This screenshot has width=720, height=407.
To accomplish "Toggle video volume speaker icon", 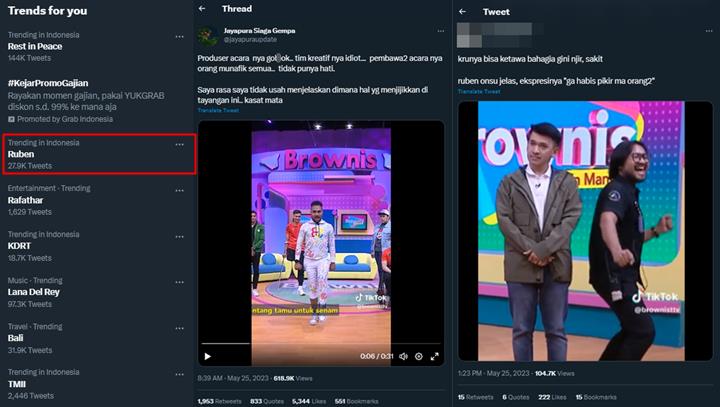I will (x=403, y=356).
